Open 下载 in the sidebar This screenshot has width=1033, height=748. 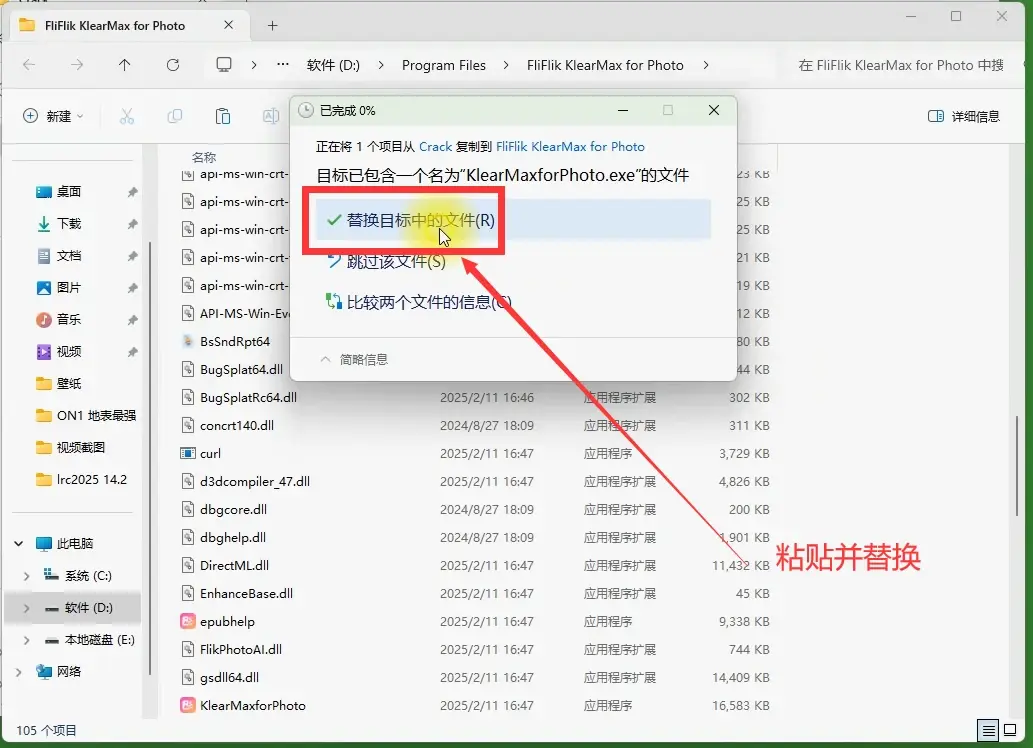tap(69, 223)
